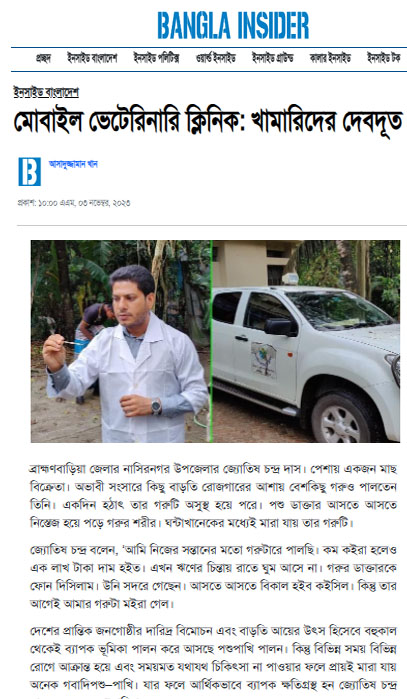Click the publish date text line

click(x=74, y=203)
